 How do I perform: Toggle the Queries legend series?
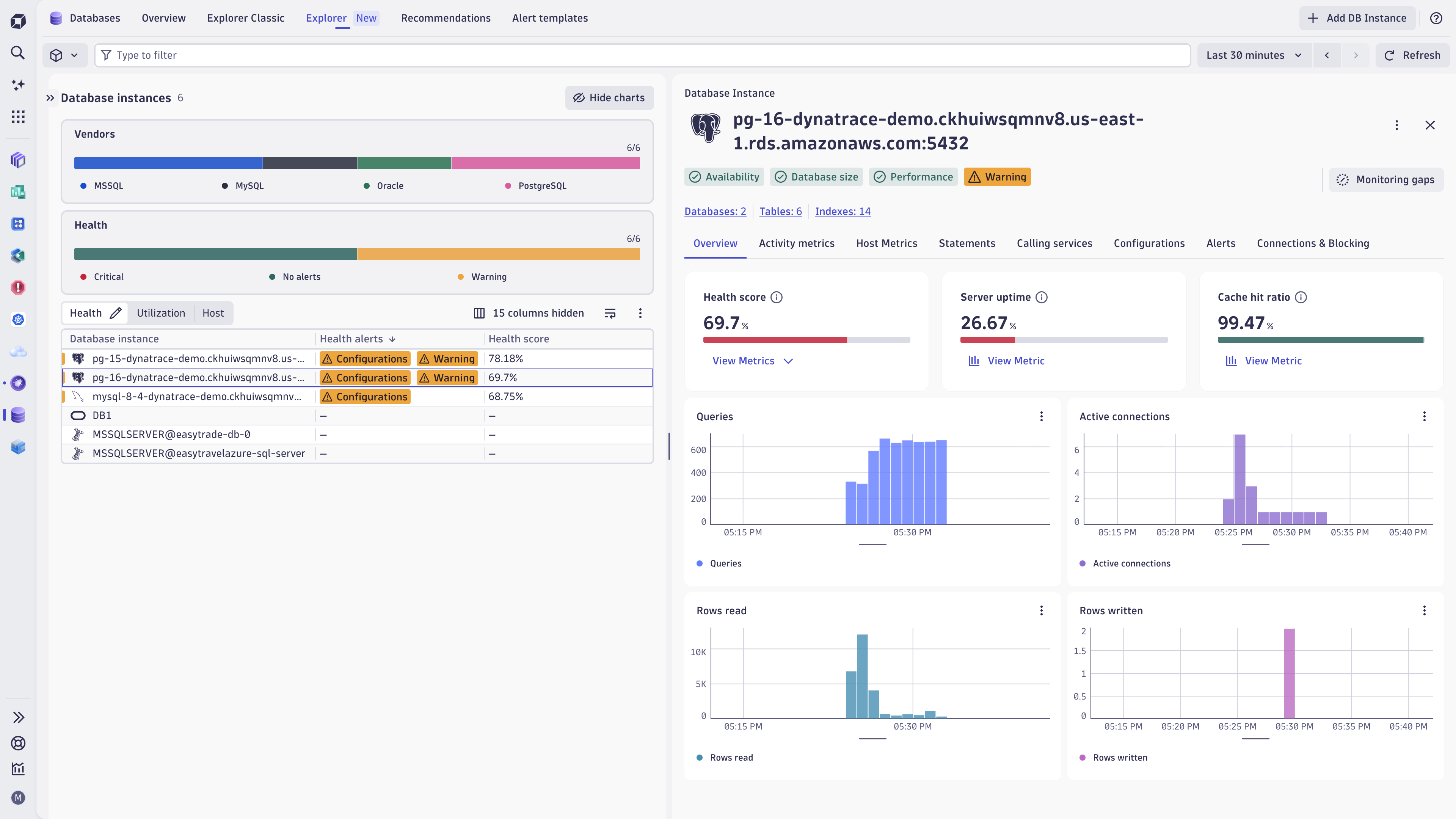[x=719, y=563]
